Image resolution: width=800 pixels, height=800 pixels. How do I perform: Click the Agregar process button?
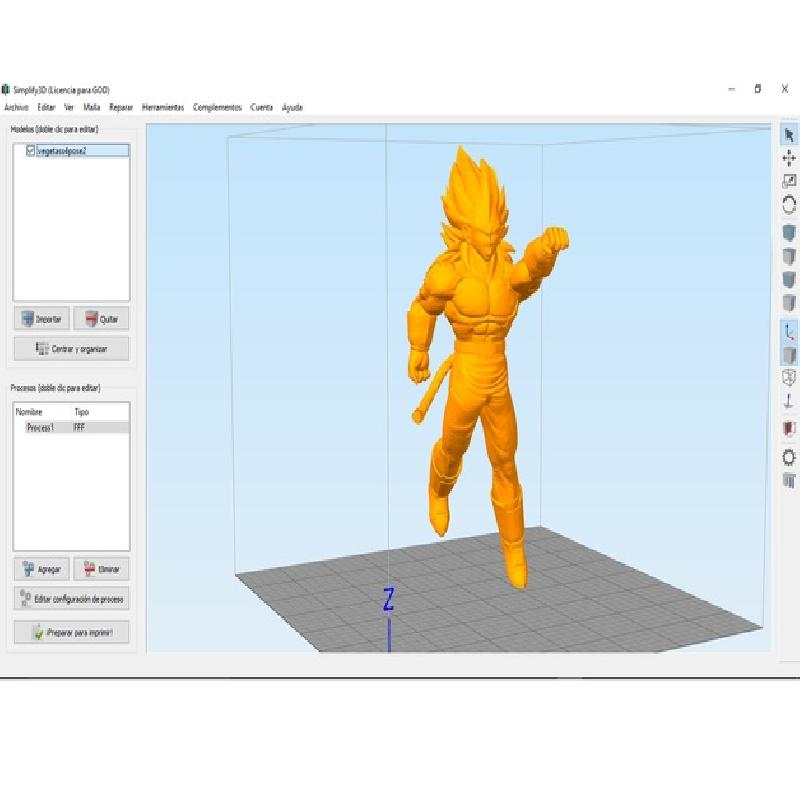click(41, 569)
